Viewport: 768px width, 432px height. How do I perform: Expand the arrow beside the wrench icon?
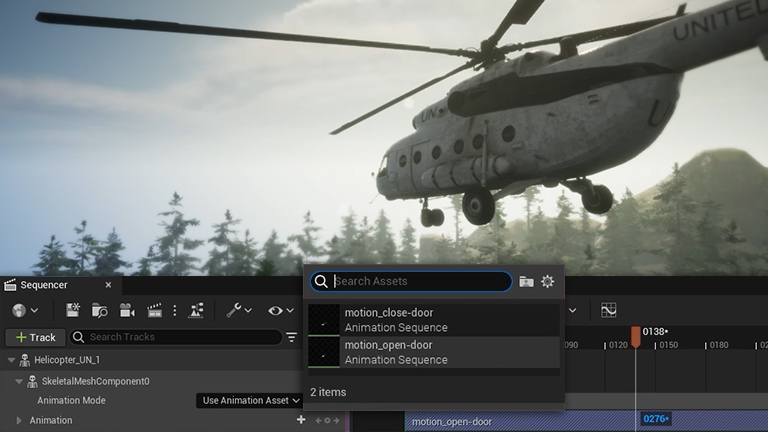click(x=248, y=311)
